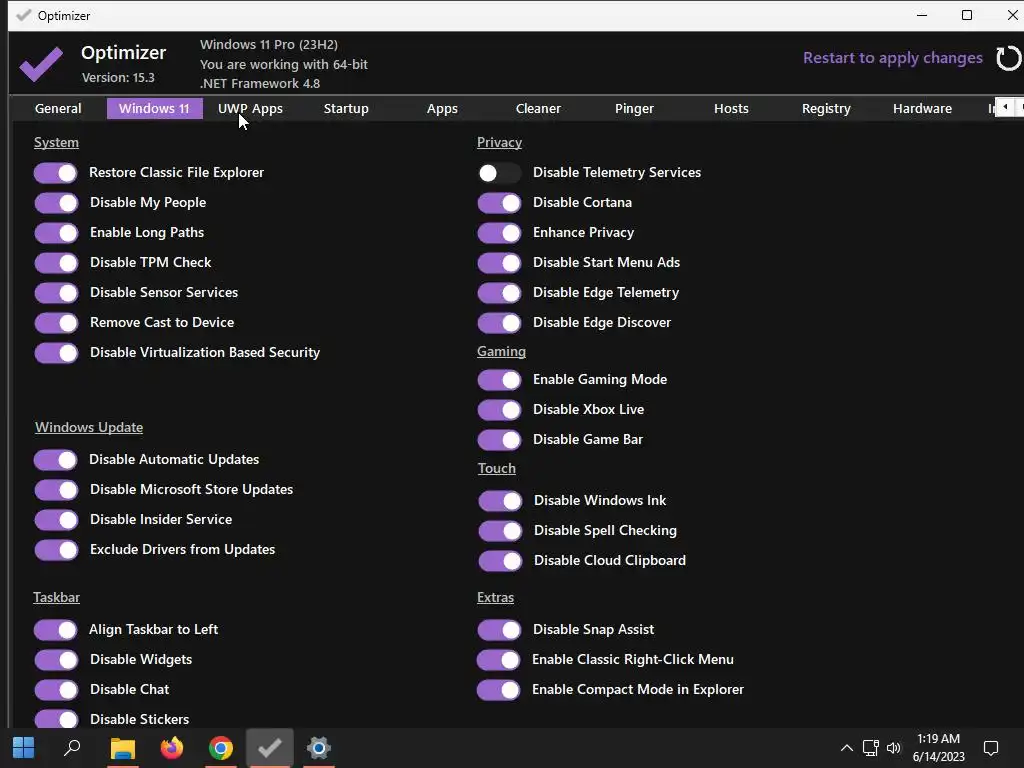Screen dimensions: 1024x768
Task: Toggle Enhance Privacy switch
Action: coord(500,233)
